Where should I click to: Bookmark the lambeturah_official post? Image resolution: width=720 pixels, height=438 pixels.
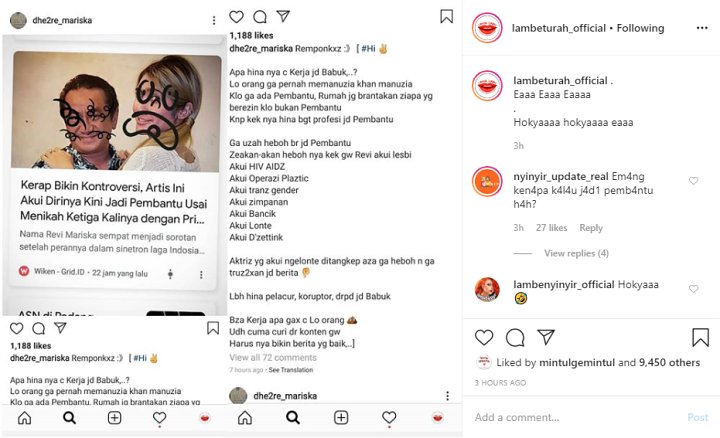[700, 337]
